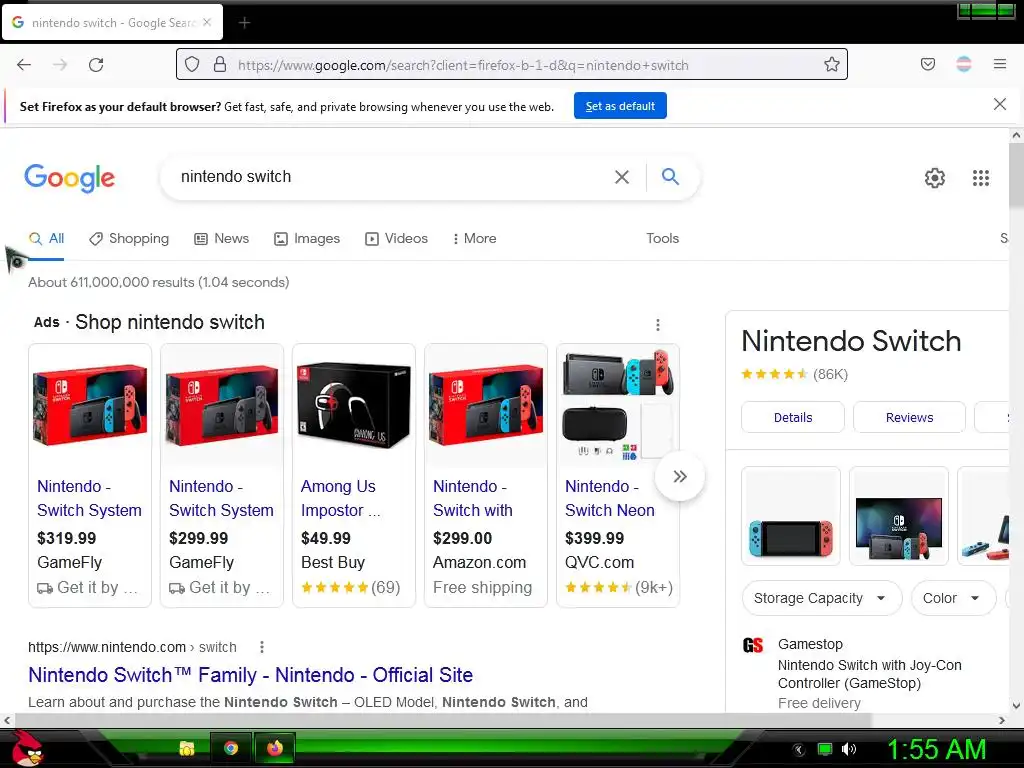Image resolution: width=1024 pixels, height=768 pixels.
Task: Click the browser forward arrow
Action: 60,65
